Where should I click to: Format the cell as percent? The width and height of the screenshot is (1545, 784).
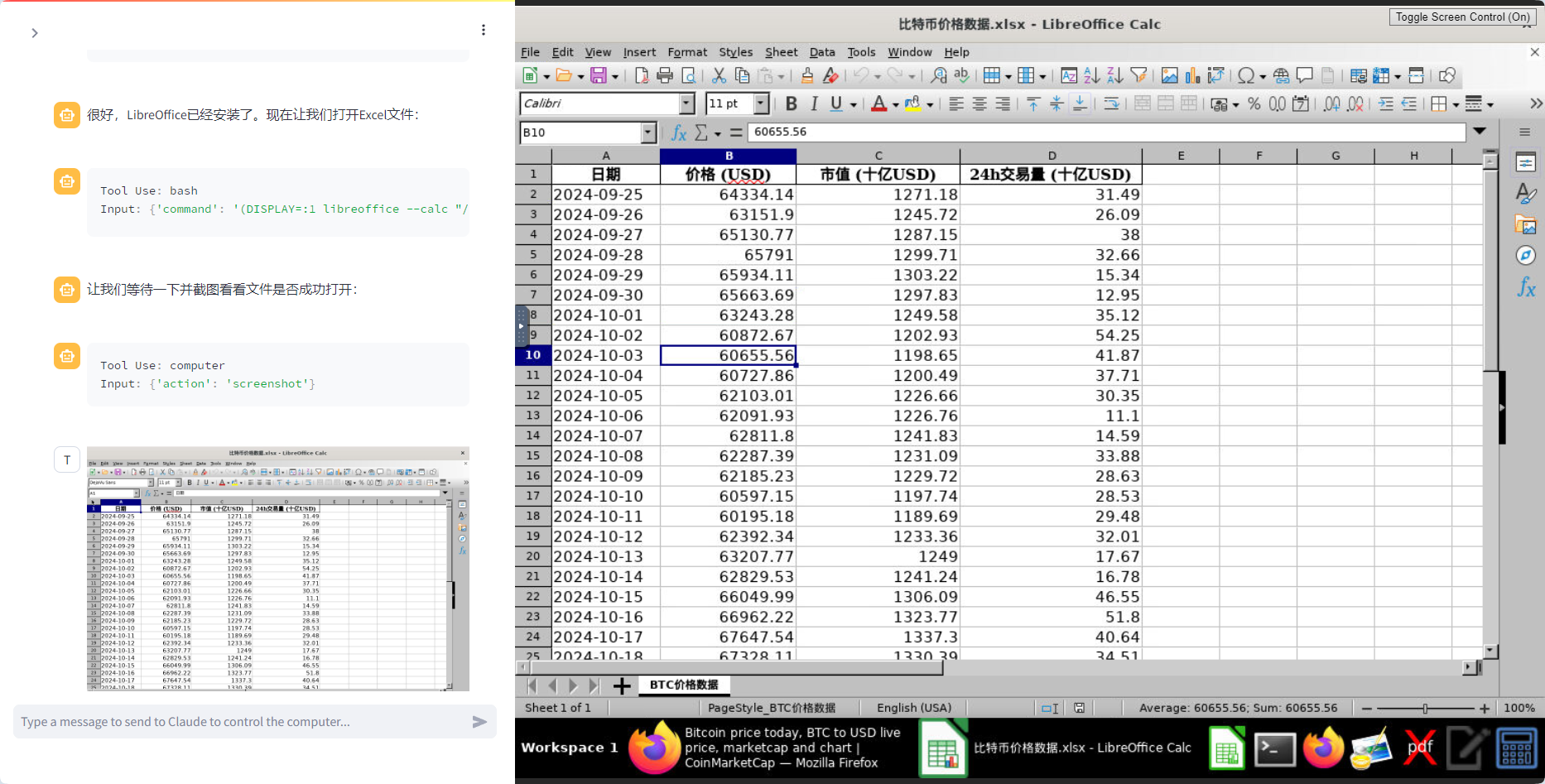coord(1254,104)
